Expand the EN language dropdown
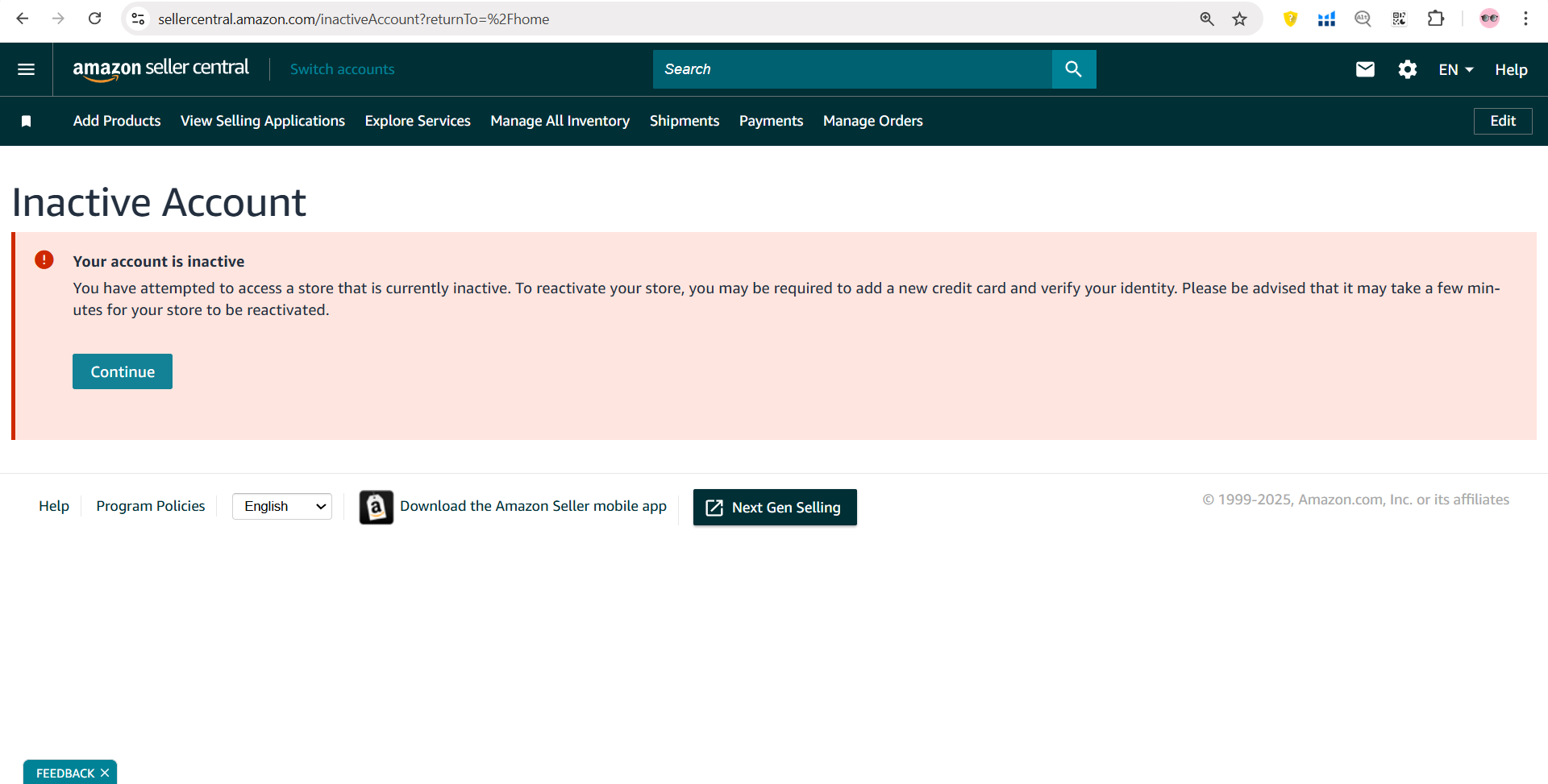1548x784 pixels. pyautogui.click(x=1456, y=69)
